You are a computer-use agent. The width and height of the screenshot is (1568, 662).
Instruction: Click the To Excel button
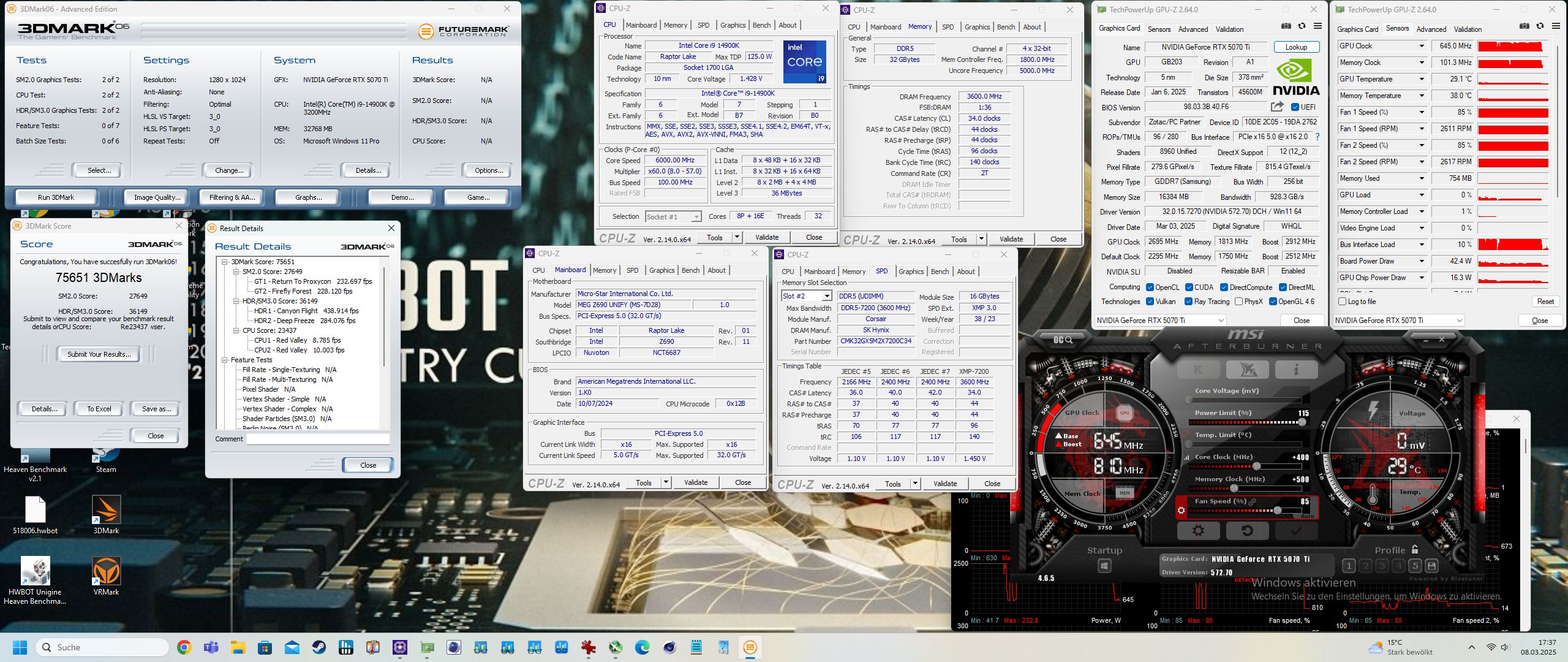click(x=99, y=409)
